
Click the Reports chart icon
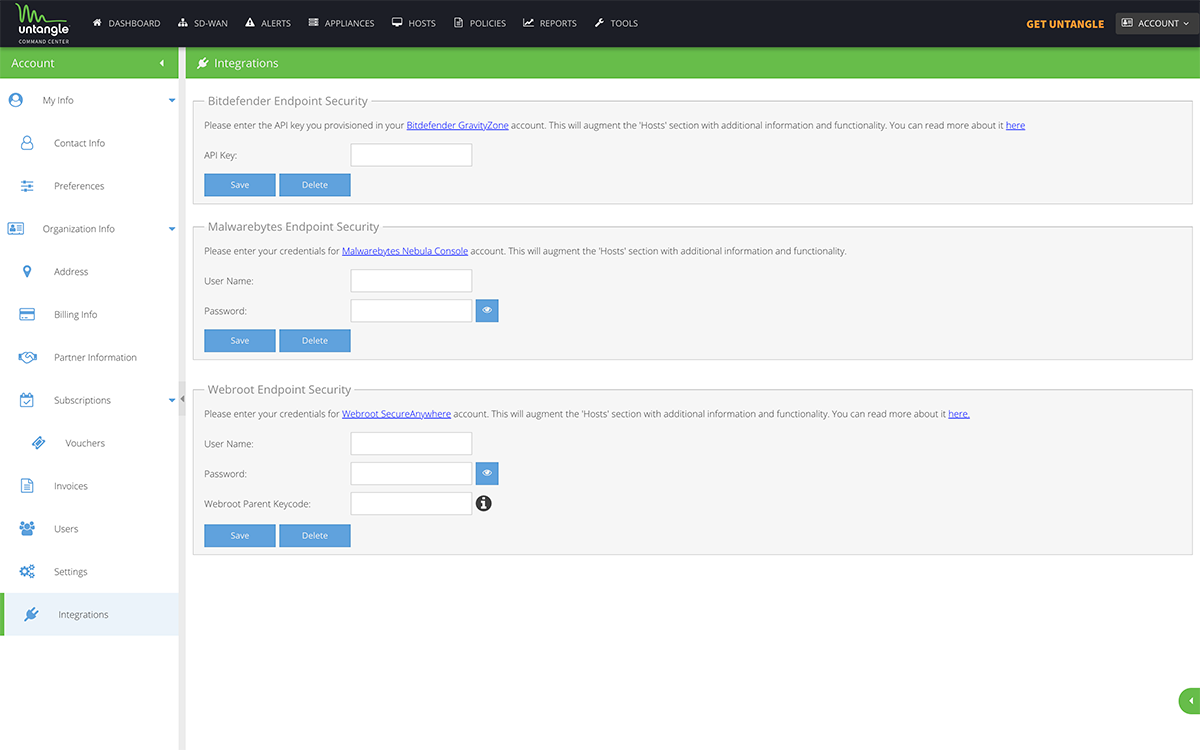coord(529,23)
